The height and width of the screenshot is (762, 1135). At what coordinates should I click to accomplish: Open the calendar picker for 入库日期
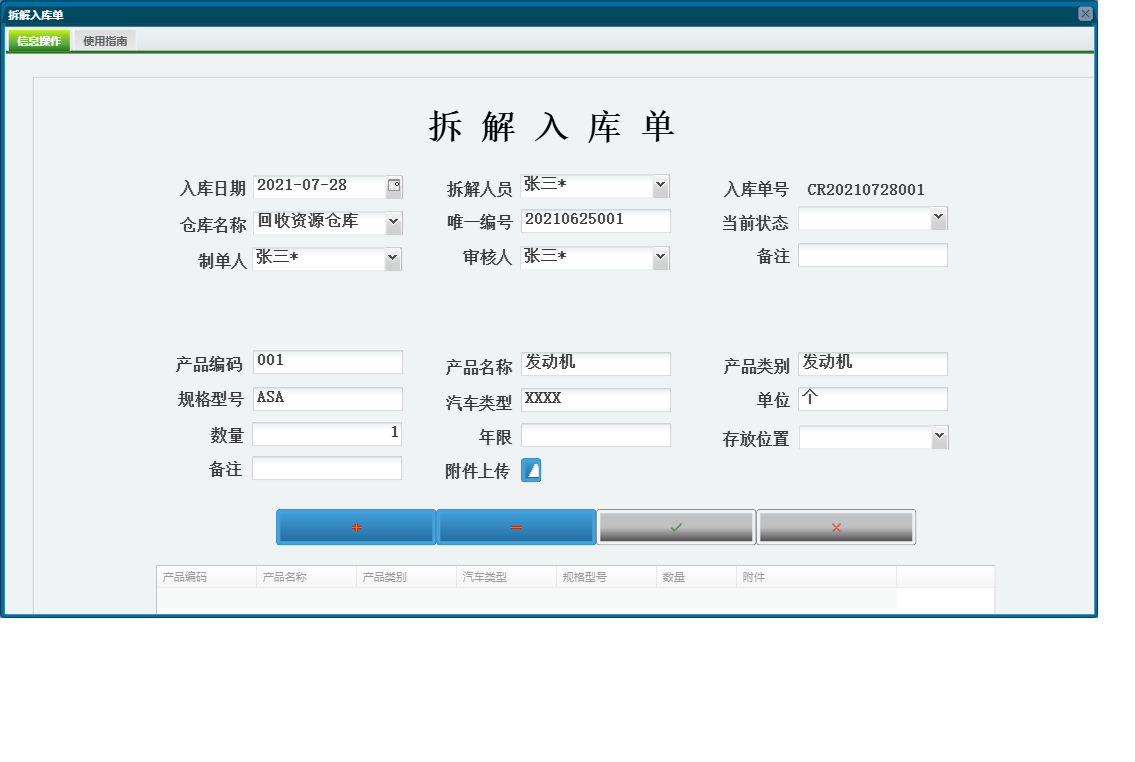coord(394,186)
